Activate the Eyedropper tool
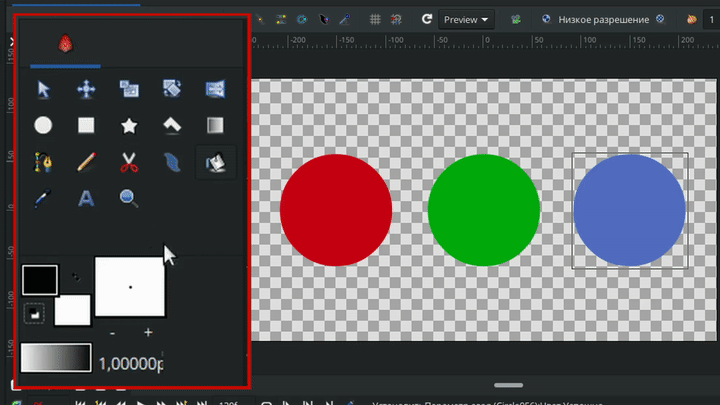720x405 pixels. coord(43,198)
